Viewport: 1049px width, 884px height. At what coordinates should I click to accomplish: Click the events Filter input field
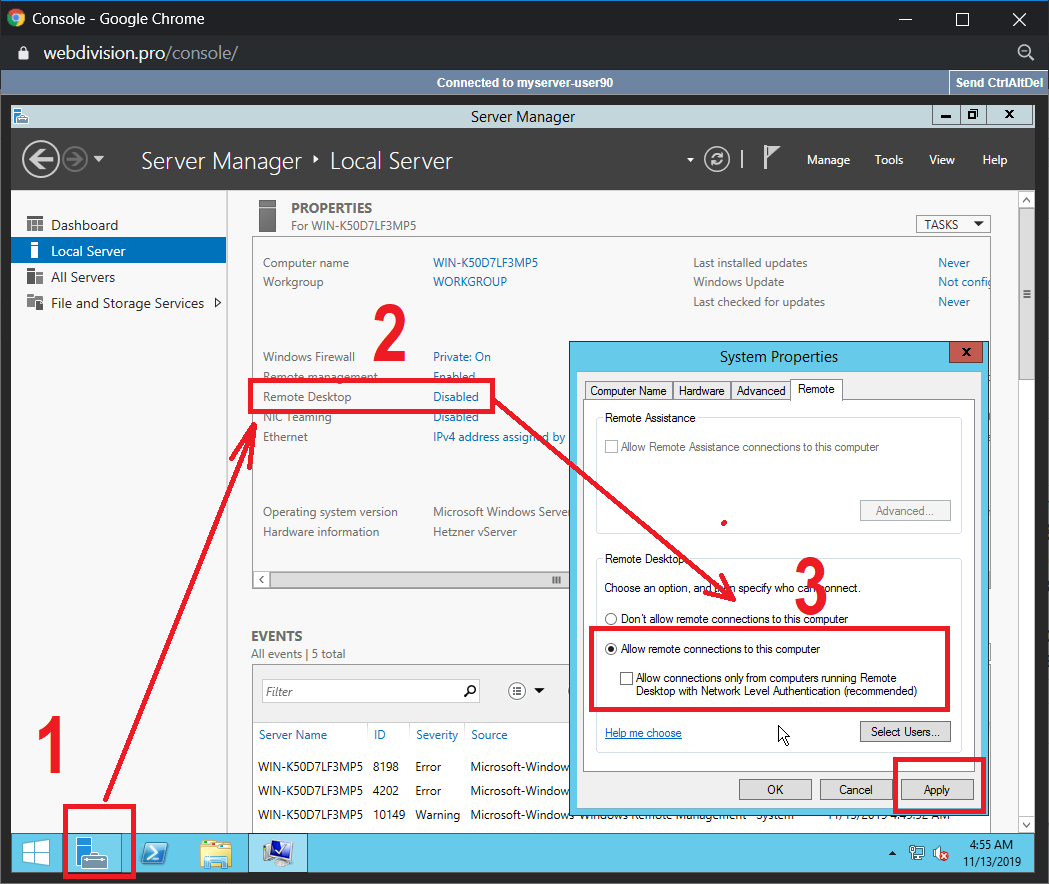[360, 691]
